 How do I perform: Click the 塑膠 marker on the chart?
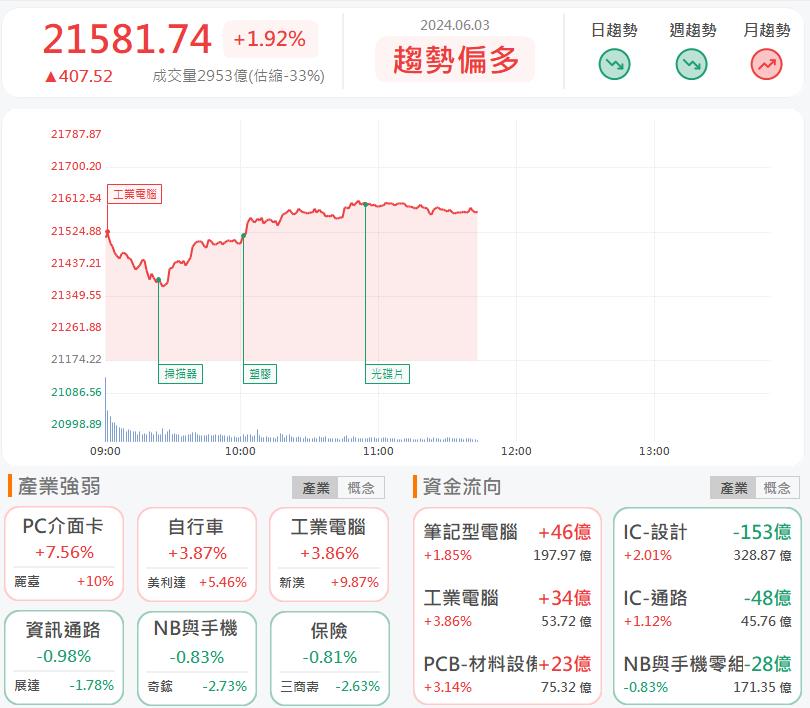(x=260, y=373)
